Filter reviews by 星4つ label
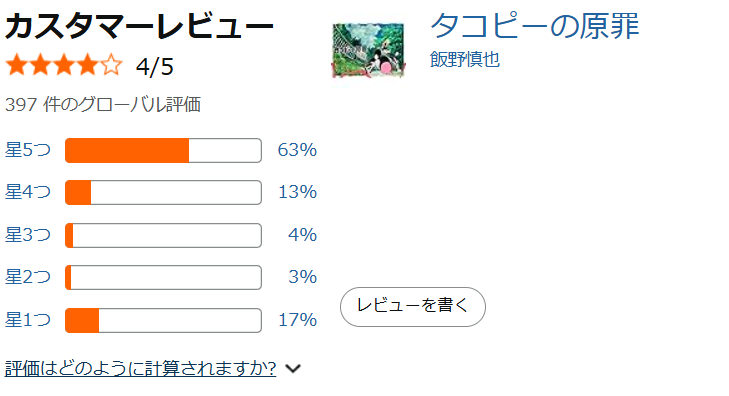Screen dimensions: 729x396 [27, 192]
